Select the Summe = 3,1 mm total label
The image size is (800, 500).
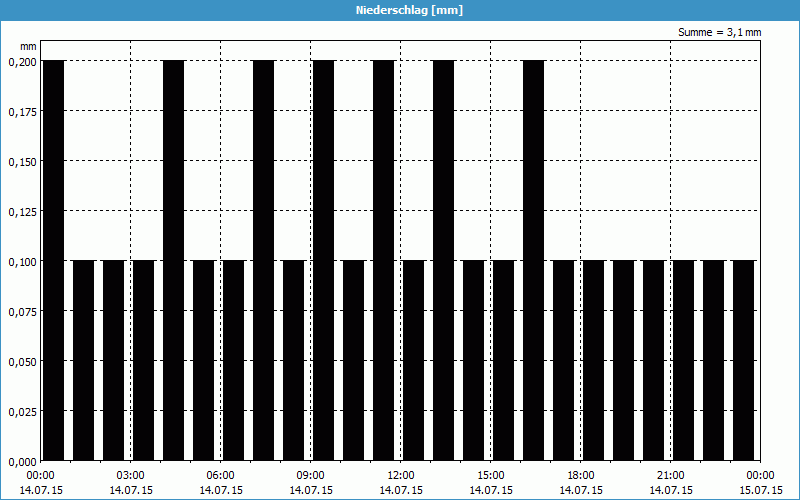click(x=719, y=32)
